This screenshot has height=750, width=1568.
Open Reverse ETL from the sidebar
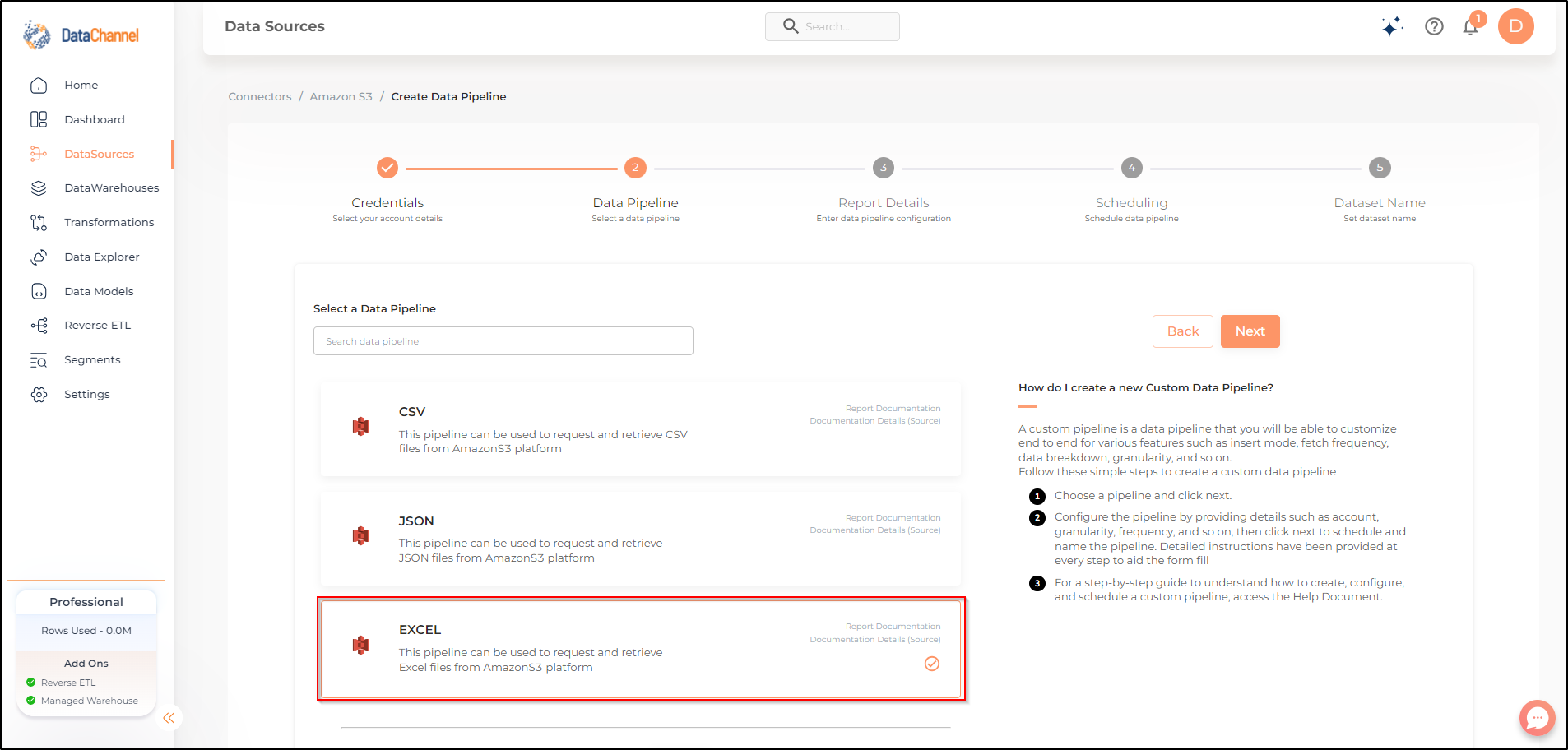coord(98,326)
